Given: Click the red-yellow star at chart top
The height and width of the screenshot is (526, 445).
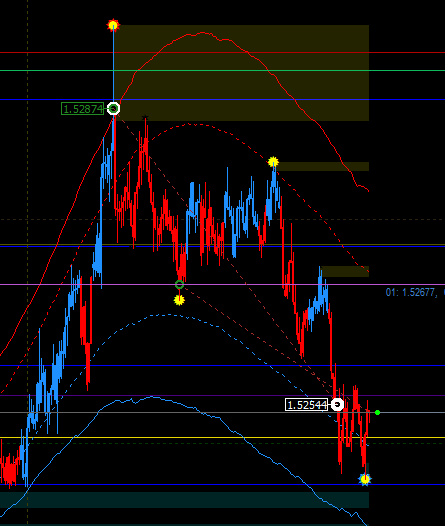Looking at the screenshot, I should (x=113, y=25).
